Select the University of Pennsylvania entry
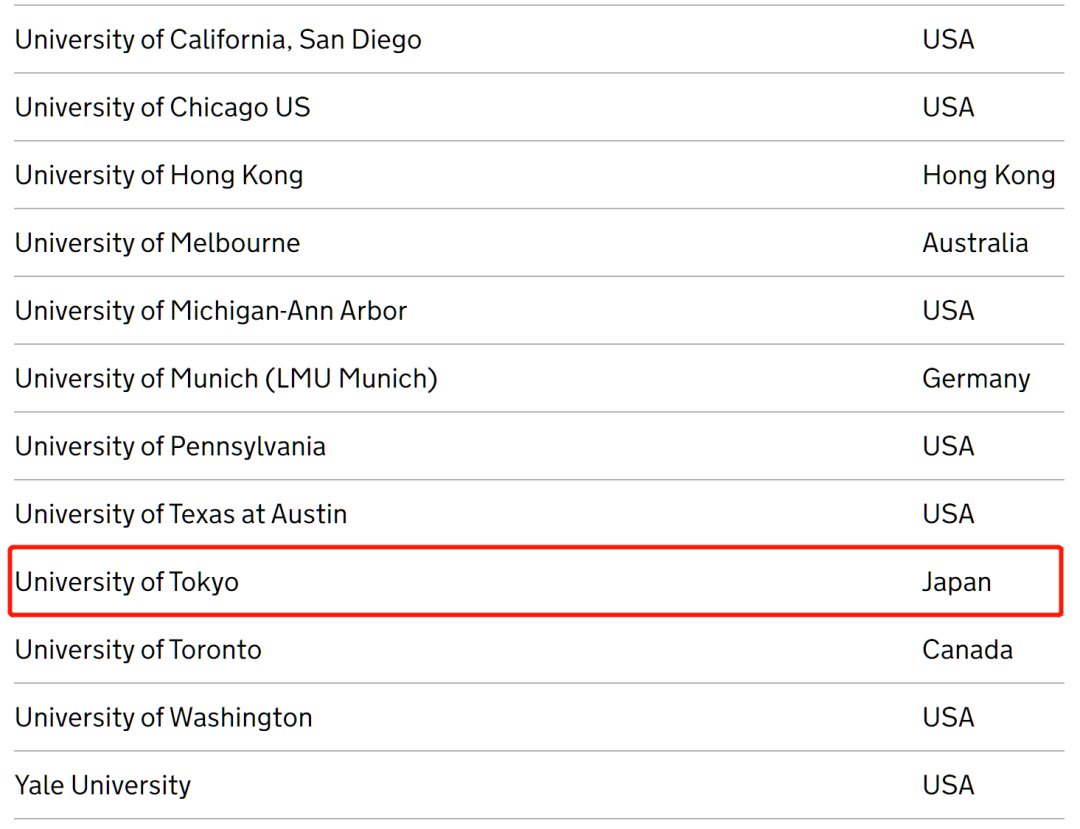The height and width of the screenshot is (829, 1080). point(170,447)
